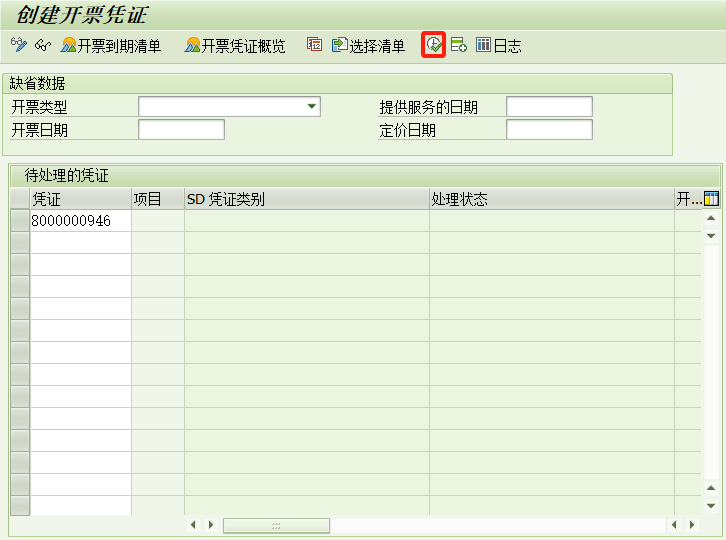Open 开票到期清单 billing due list
This screenshot has height=540, width=726.
(x=111, y=45)
